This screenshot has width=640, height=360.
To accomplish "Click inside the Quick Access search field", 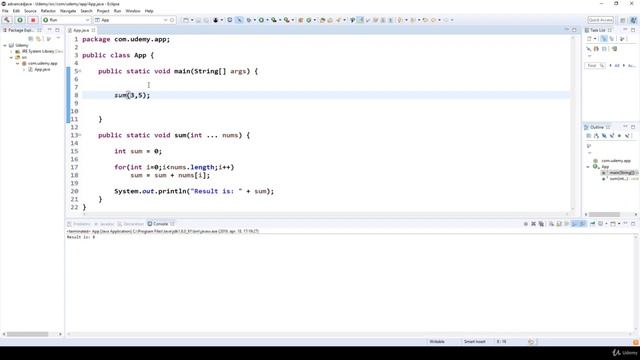I will click(600, 20).
